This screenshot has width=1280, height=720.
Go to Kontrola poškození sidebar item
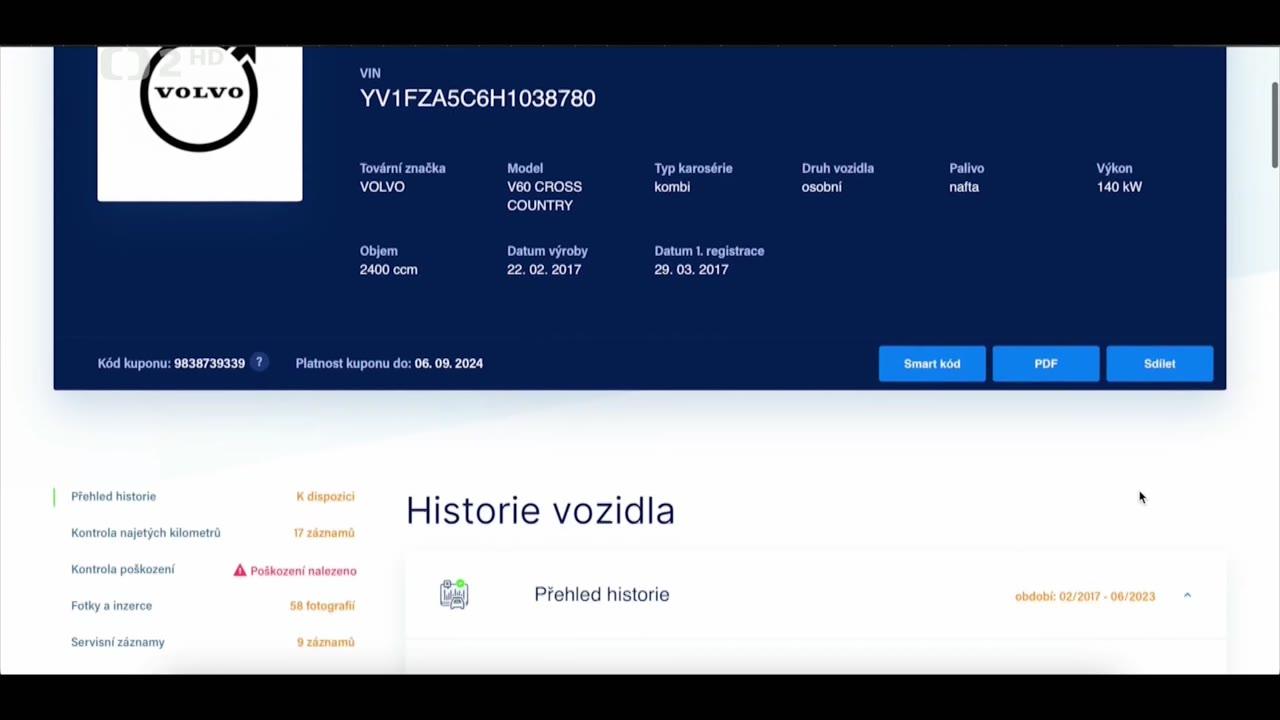(123, 569)
